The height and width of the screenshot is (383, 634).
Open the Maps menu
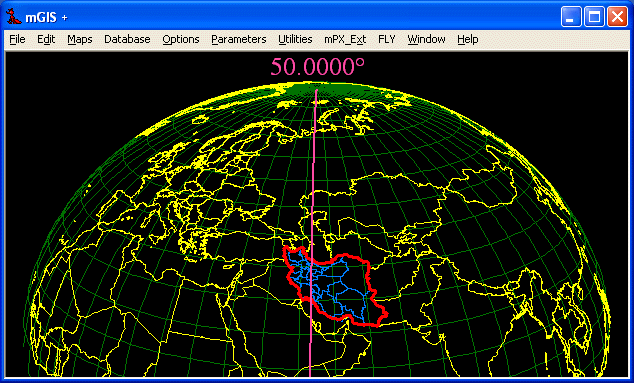pyautogui.click(x=80, y=39)
